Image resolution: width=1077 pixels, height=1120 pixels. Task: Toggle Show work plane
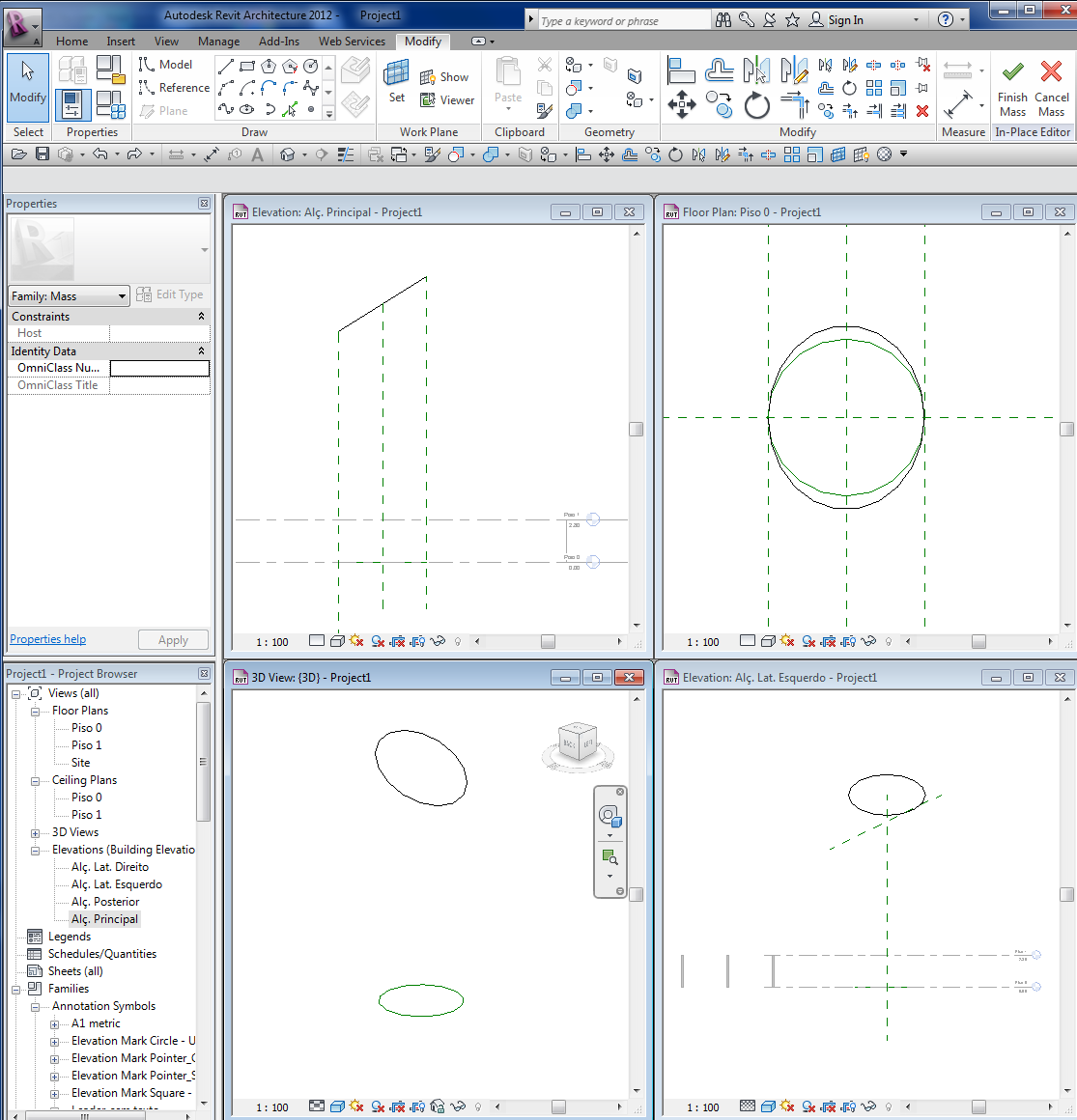pos(443,77)
